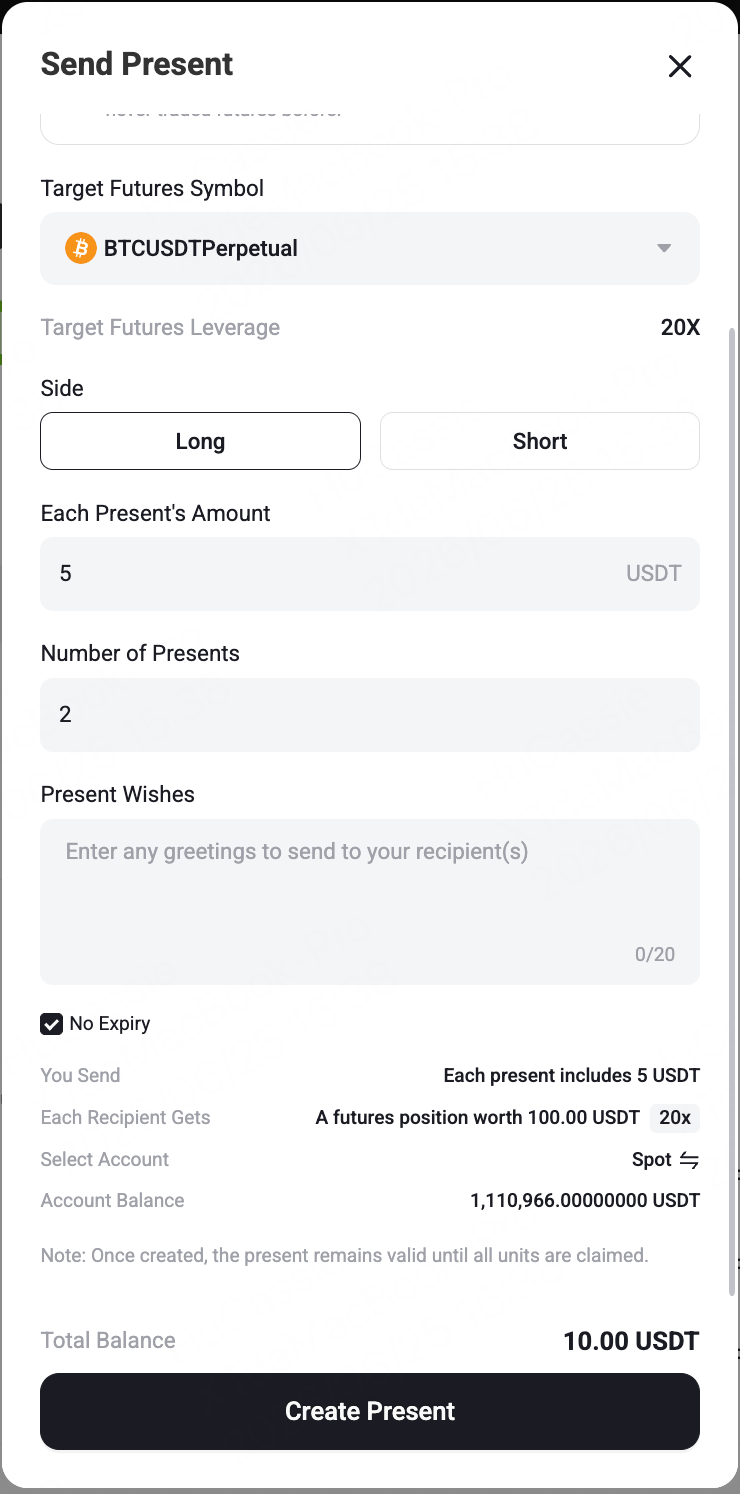Image resolution: width=740 pixels, height=1494 pixels.
Task: Click the USDT unit label in amount field
Action: [654, 574]
